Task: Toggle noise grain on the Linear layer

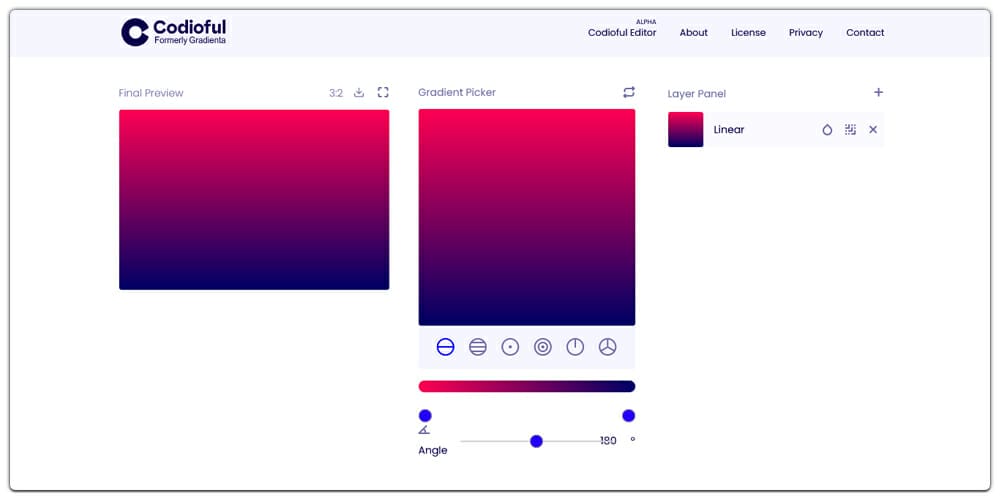Action: coord(850,130)
